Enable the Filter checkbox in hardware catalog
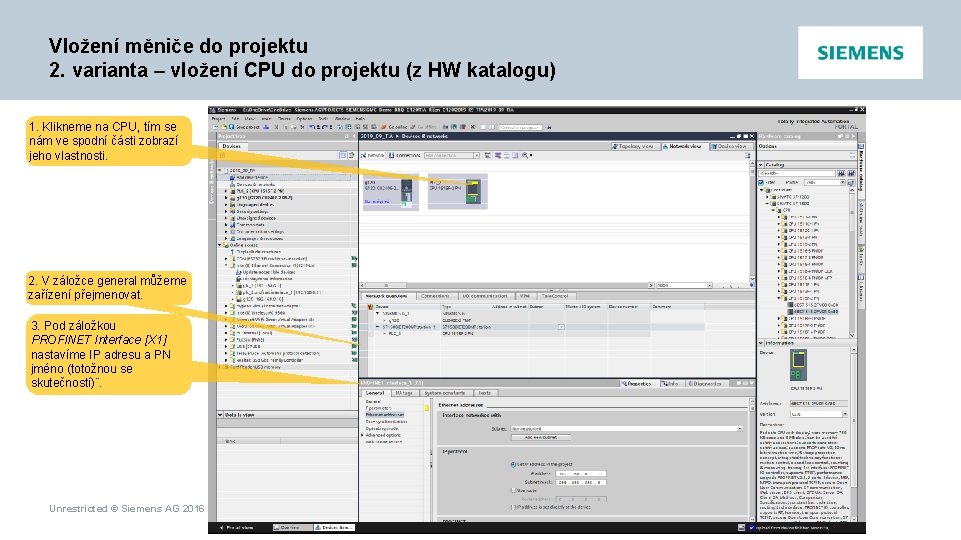The image size is (961, 540). (762, 183)
